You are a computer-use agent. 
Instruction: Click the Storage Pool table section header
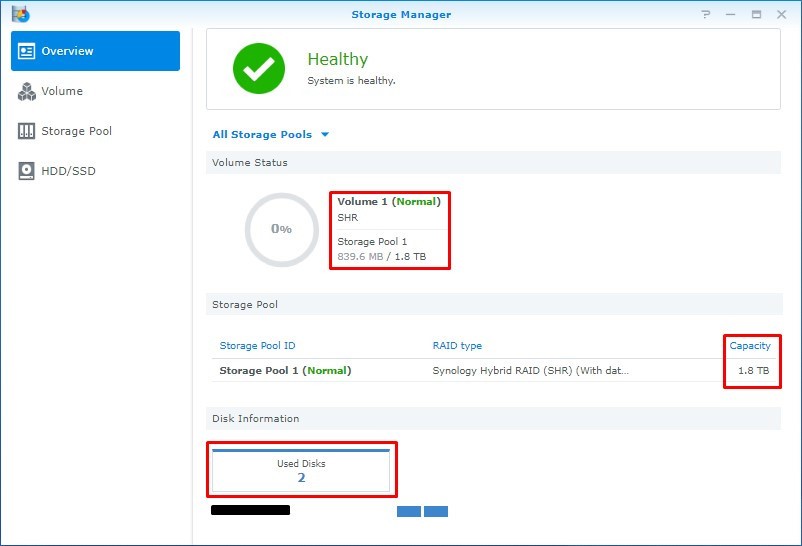point(494,304)
